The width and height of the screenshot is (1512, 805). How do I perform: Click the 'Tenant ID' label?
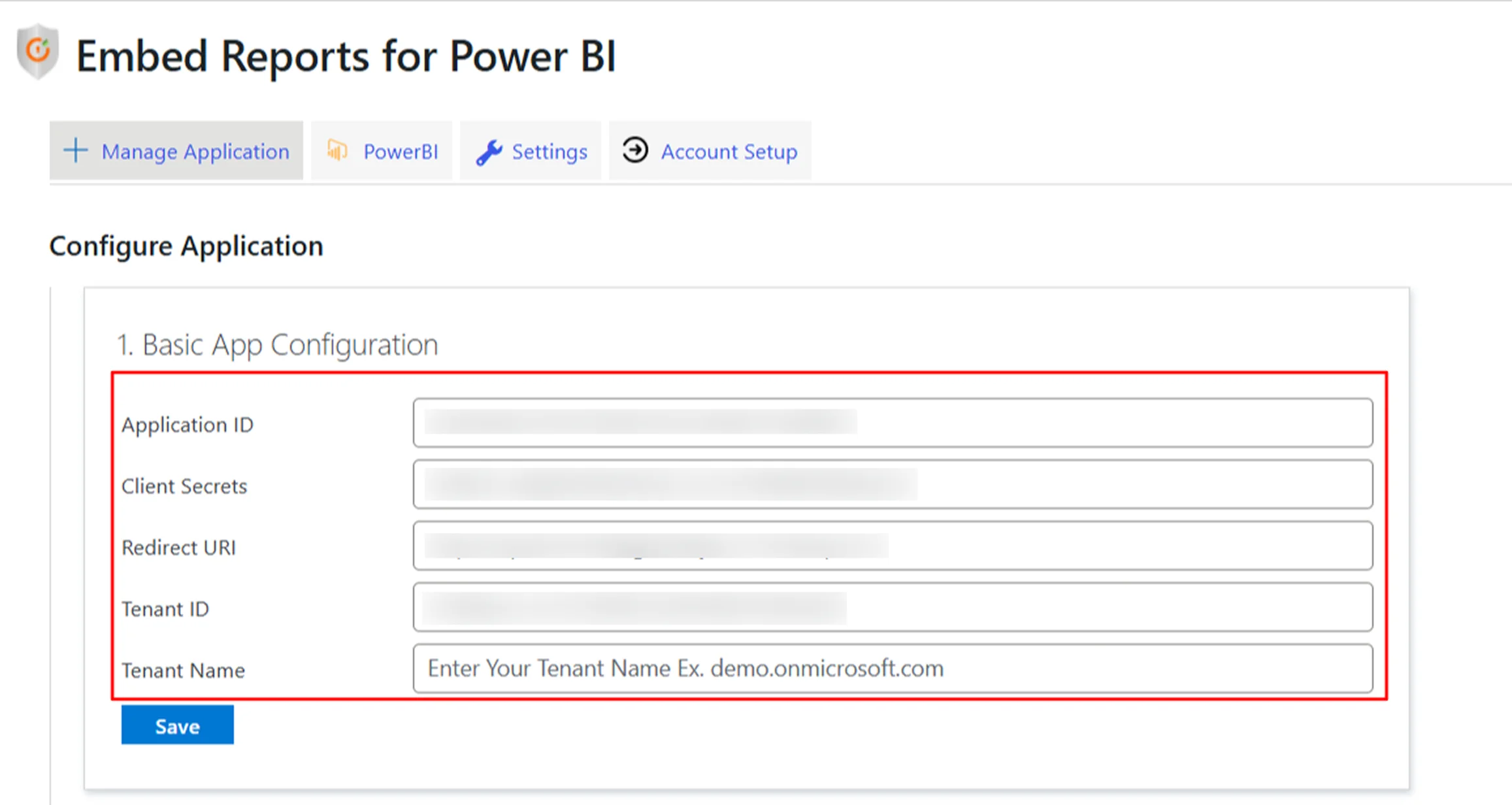coord(165,609)
